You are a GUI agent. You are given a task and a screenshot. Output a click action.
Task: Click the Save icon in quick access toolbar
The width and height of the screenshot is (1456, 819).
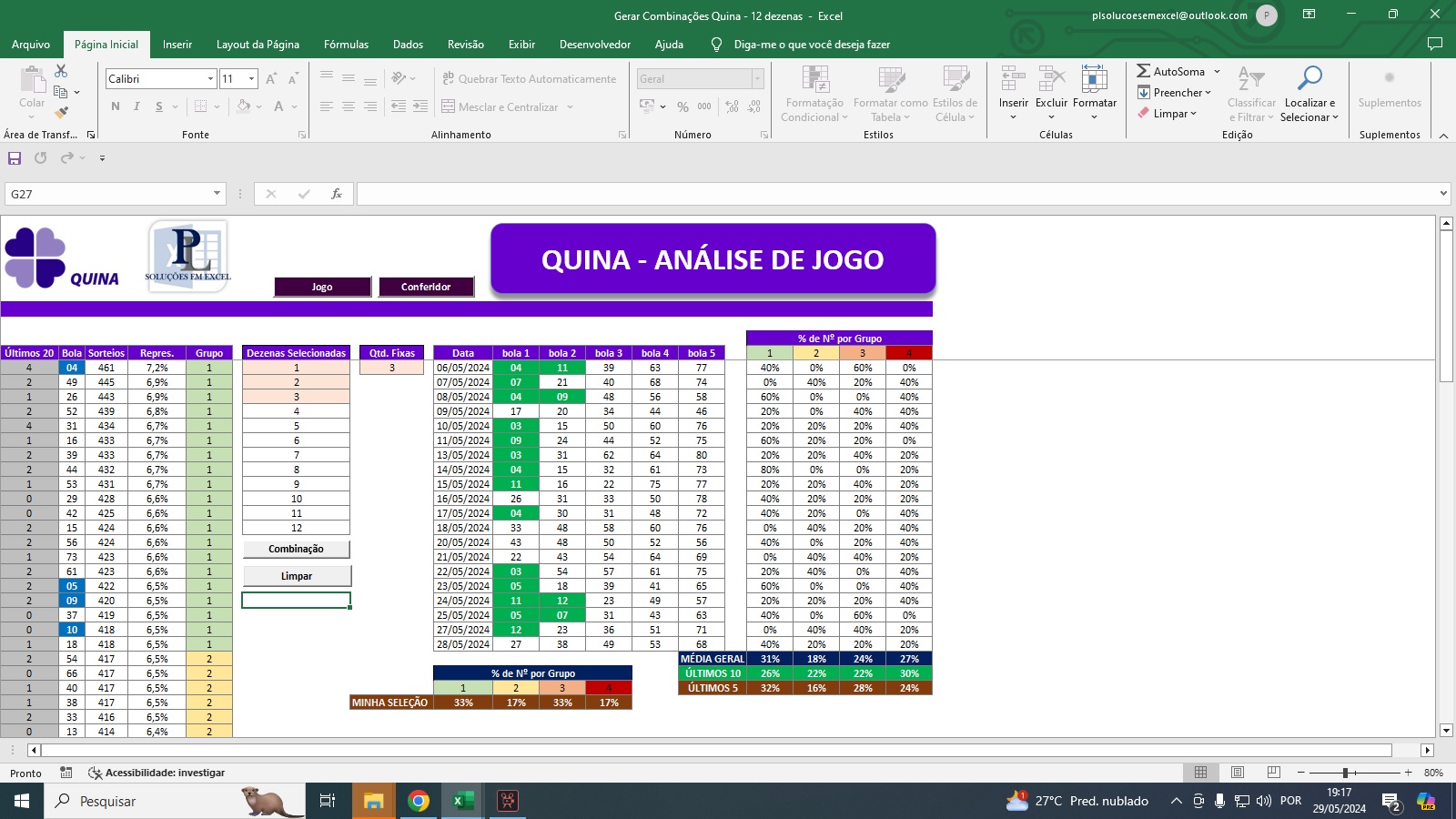[15, 158]
